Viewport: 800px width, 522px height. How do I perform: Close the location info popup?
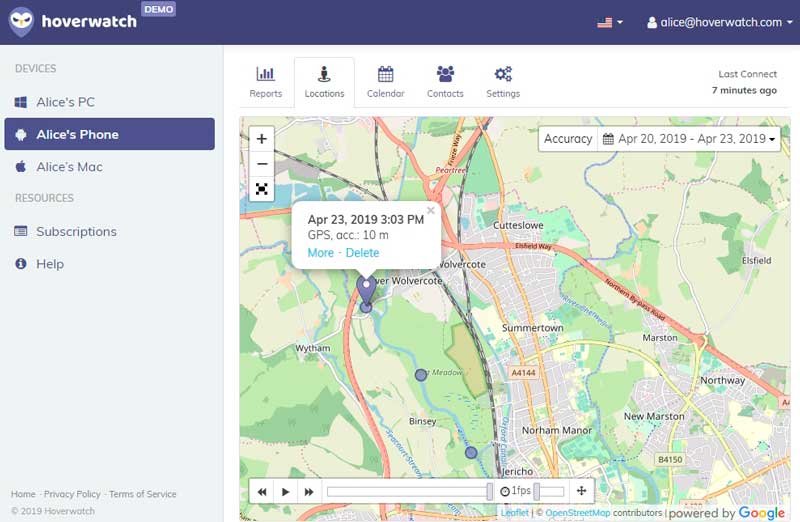[x=431, y=210]
